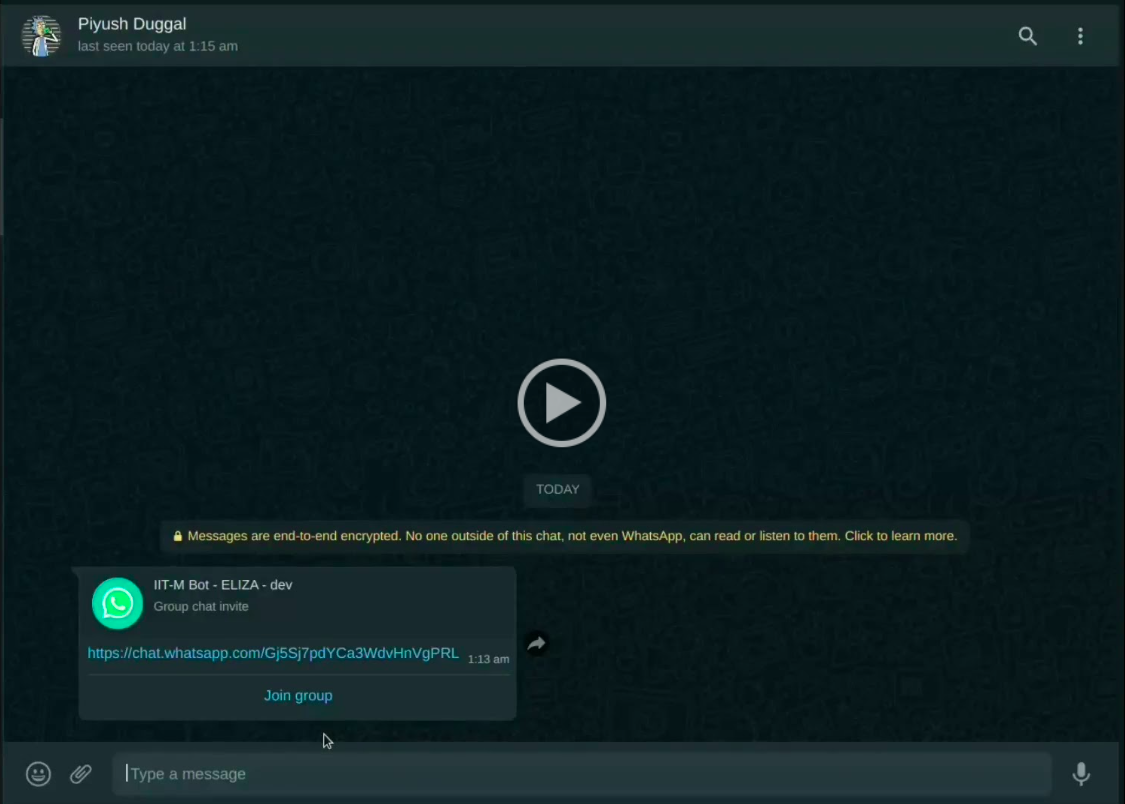Select the IIT-M Bot - ELIZA - dev title
Viewport: 1125px width, 804px height.
tap(222, 584)
